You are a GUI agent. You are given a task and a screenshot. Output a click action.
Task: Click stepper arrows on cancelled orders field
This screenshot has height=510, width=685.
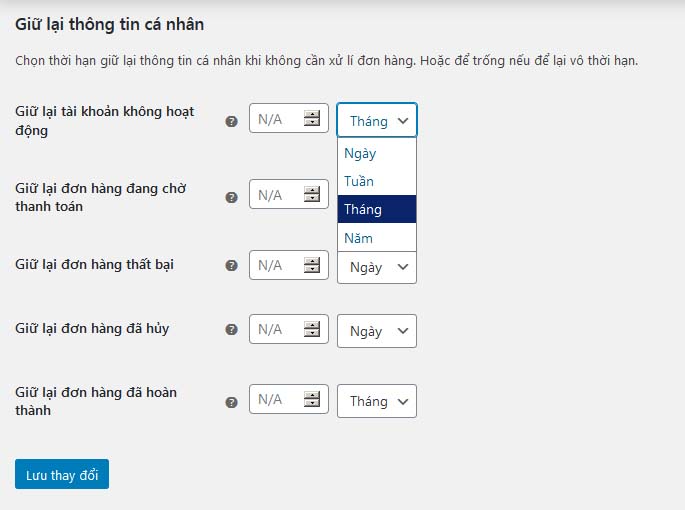(312, 329)
